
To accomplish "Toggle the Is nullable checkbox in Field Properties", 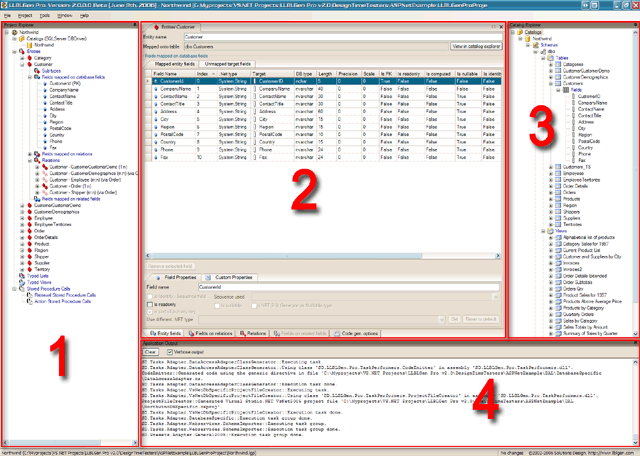I will 217,305.
